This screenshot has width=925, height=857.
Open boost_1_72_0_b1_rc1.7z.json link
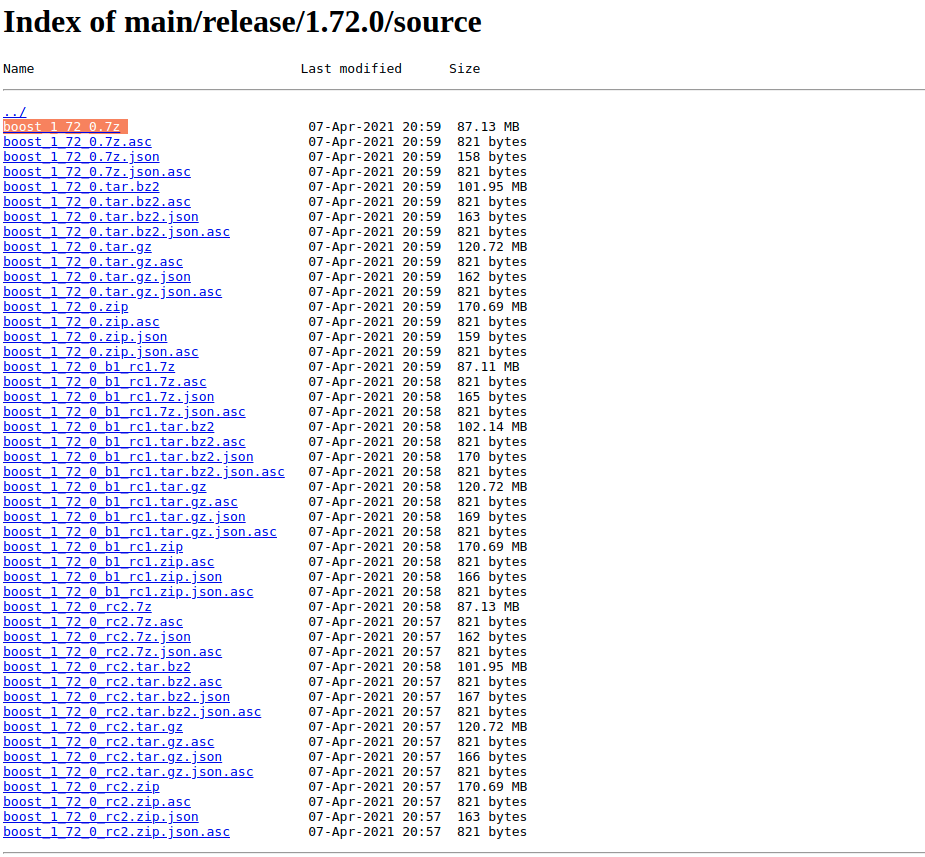point(109,397)
